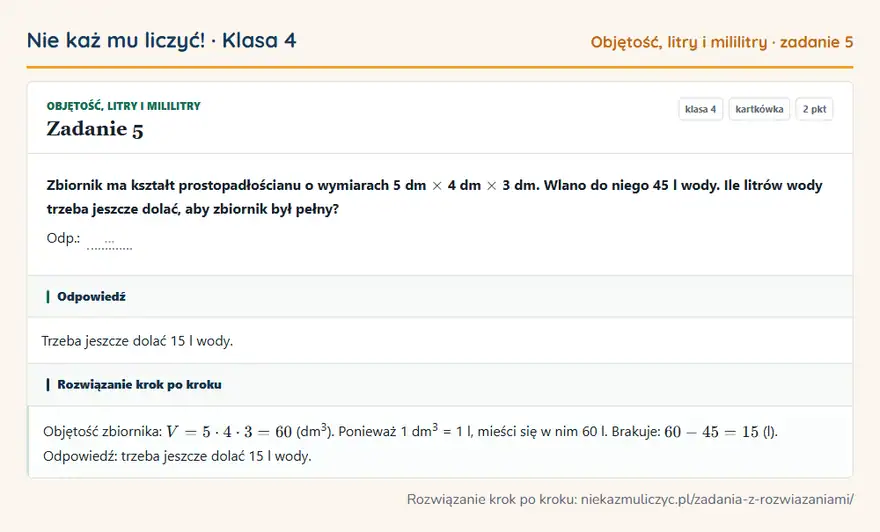Click the '2 pkt' badge
880x532 pixels.
(814, 109)
